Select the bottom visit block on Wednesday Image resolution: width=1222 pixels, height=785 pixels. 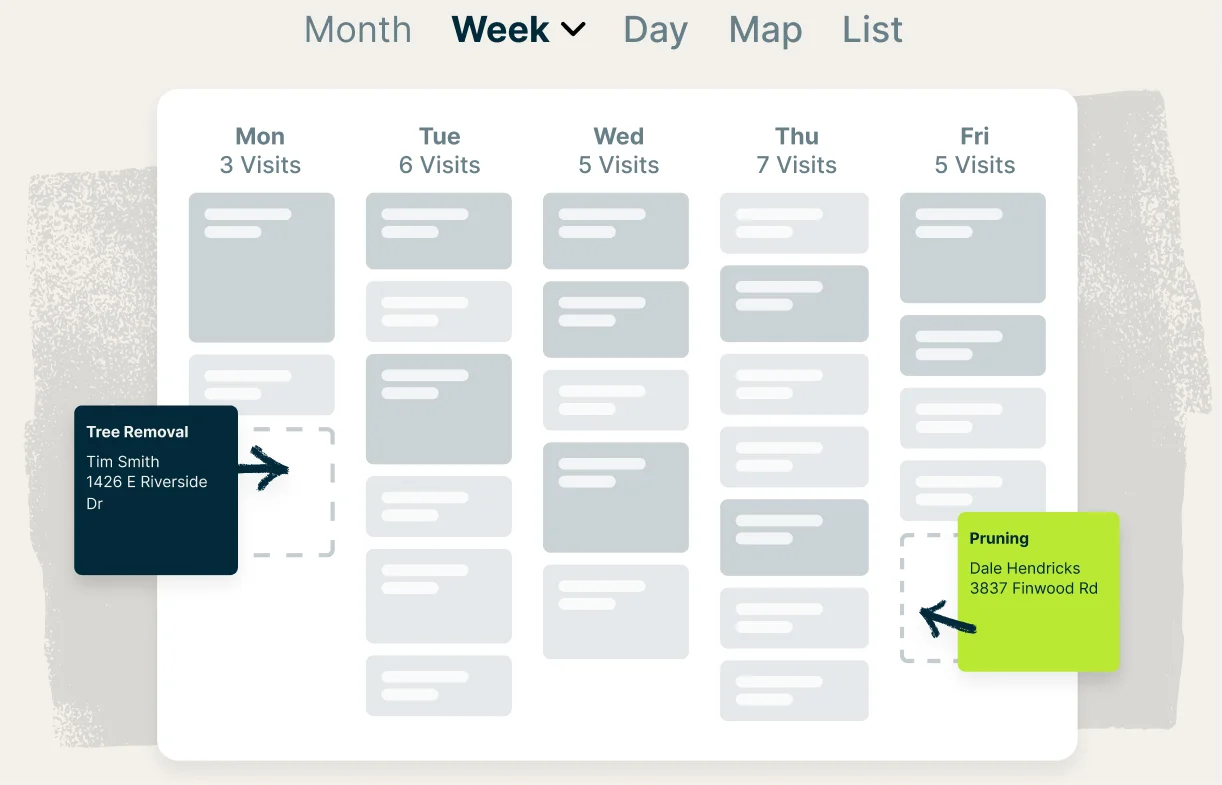(x=615, y=612)
